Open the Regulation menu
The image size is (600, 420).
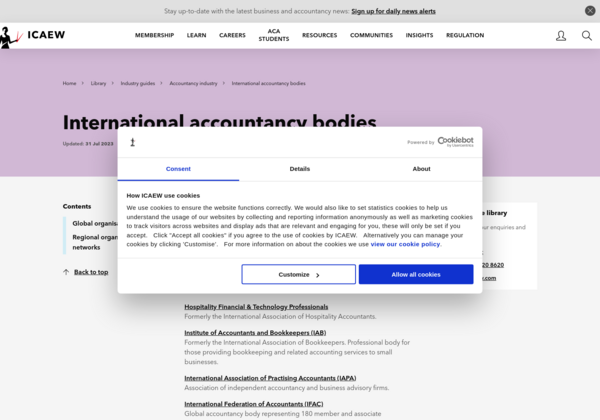pyautogui.click(x=465, y=35)
